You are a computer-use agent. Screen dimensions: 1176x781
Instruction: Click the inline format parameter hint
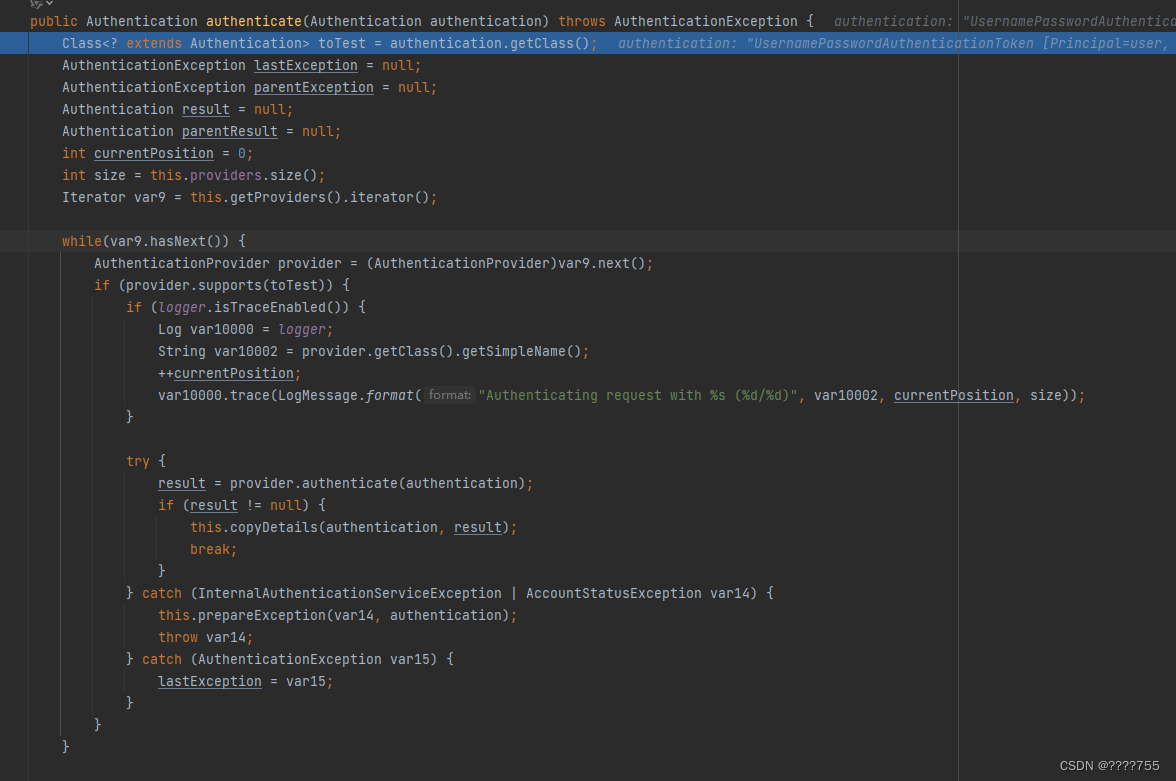(x=448, y=395)
